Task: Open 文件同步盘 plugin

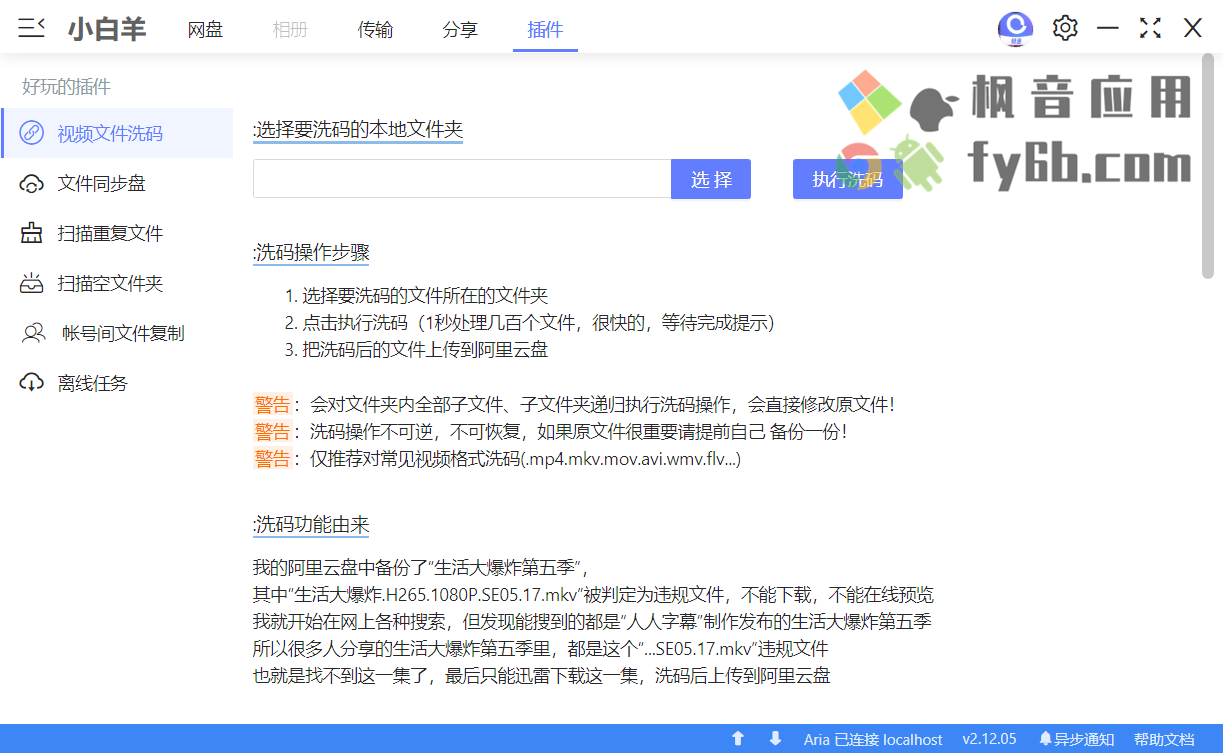Action: coord(117,183)
